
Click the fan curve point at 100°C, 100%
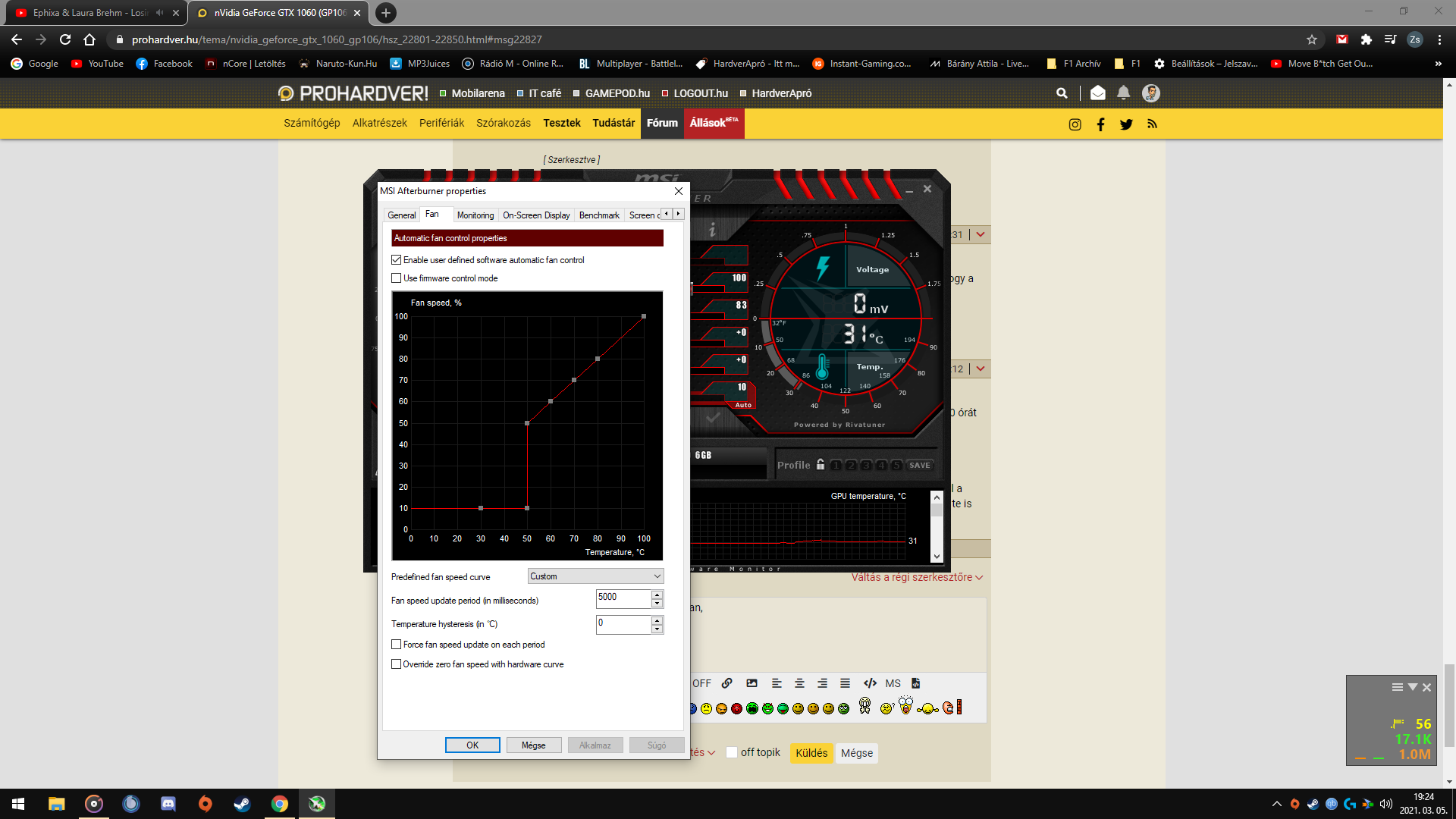tap(644, 316)
